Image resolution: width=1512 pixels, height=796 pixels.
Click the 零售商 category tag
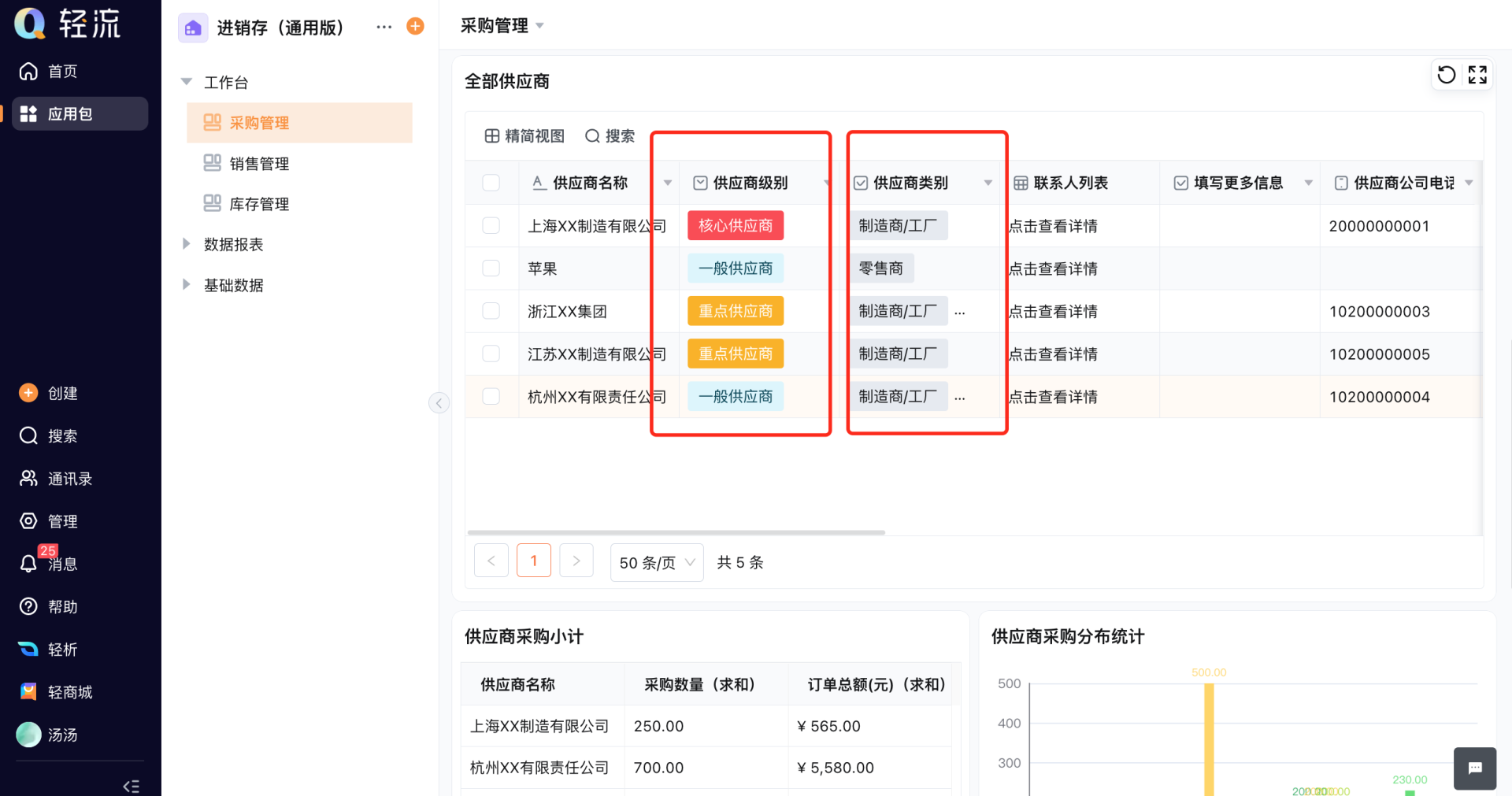(881, 268)
